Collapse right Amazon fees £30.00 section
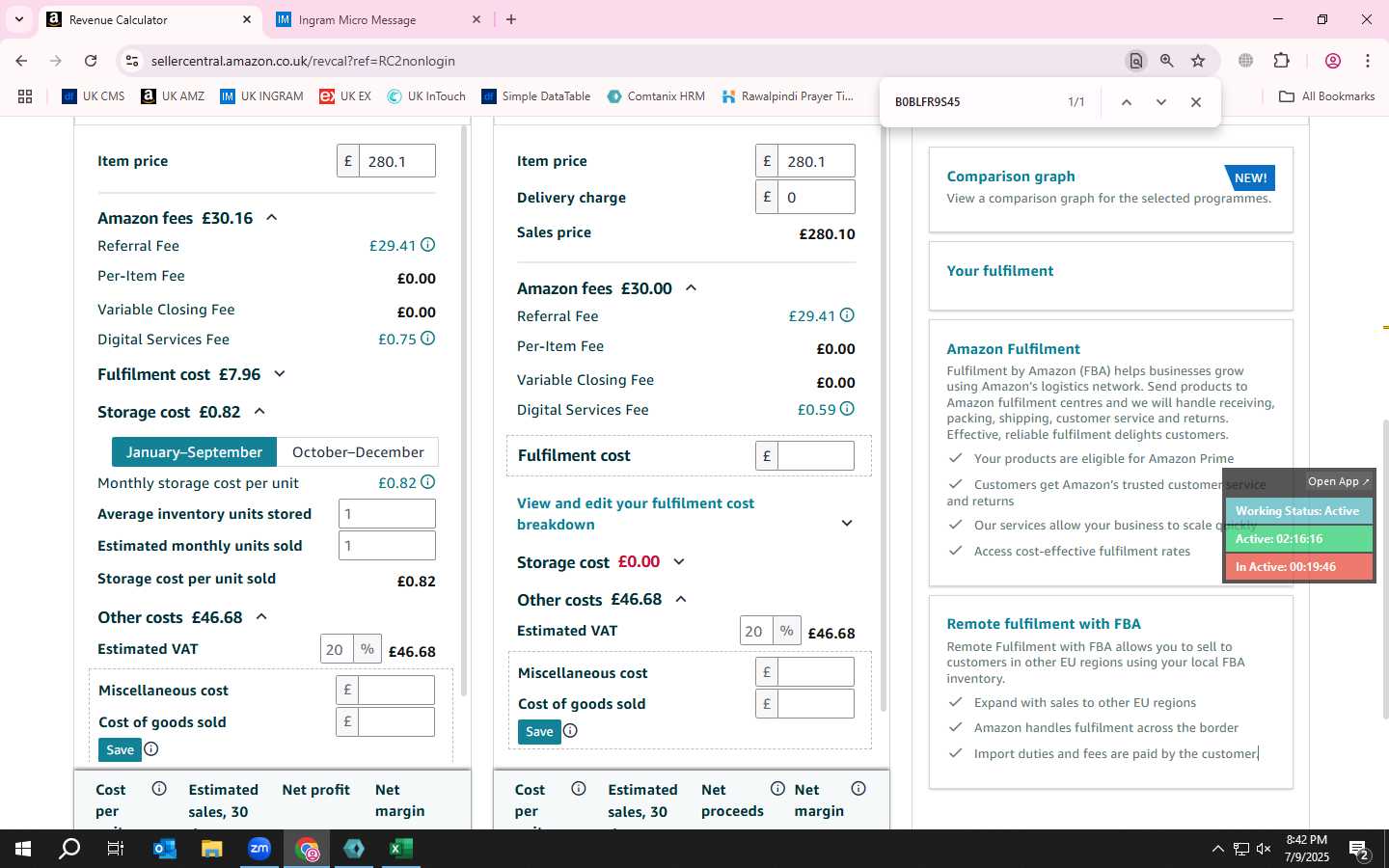This screenshot has height=868, width=1389. coord(691,288)
